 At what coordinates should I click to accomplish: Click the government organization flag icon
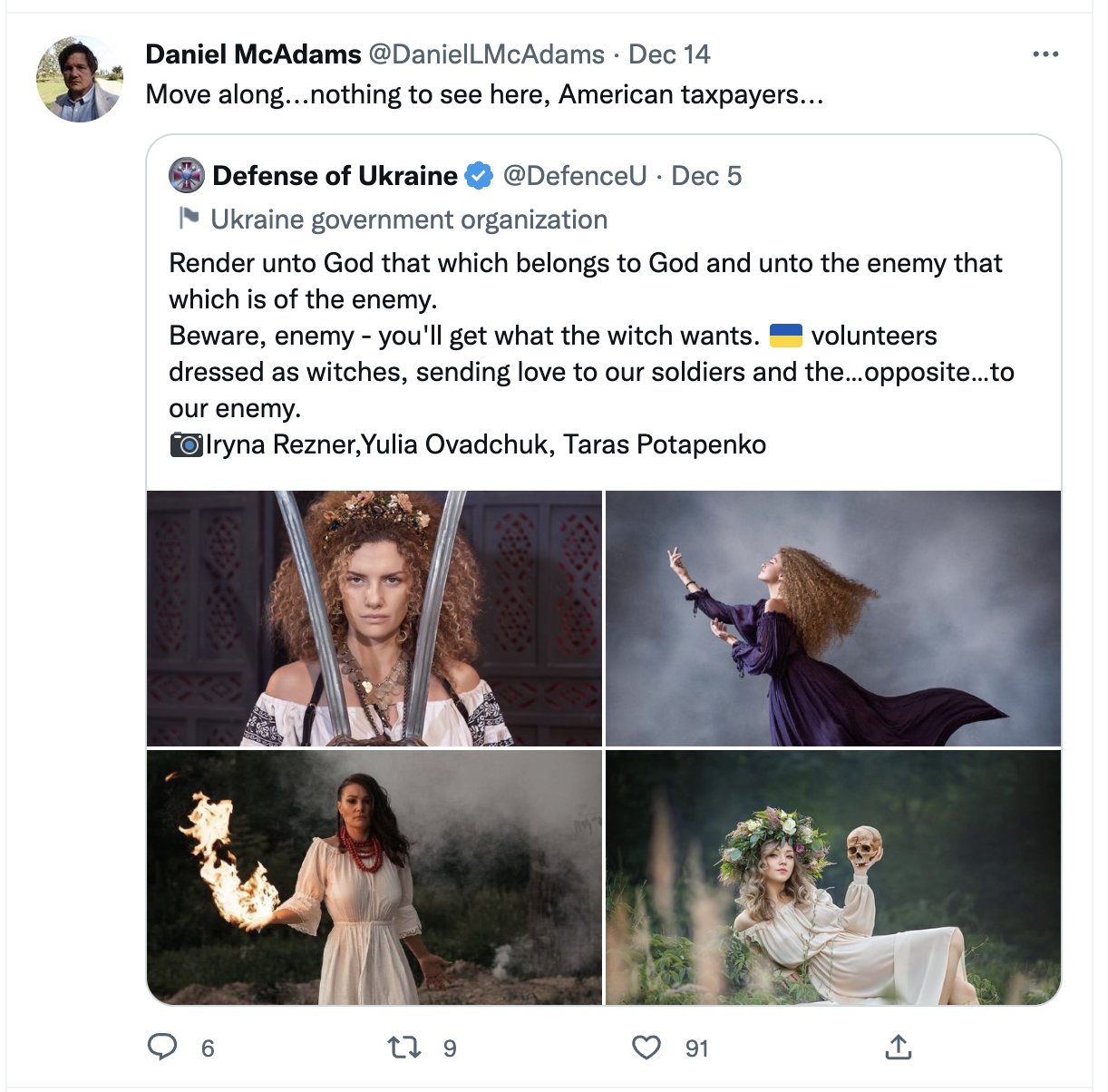coord(189,219)
